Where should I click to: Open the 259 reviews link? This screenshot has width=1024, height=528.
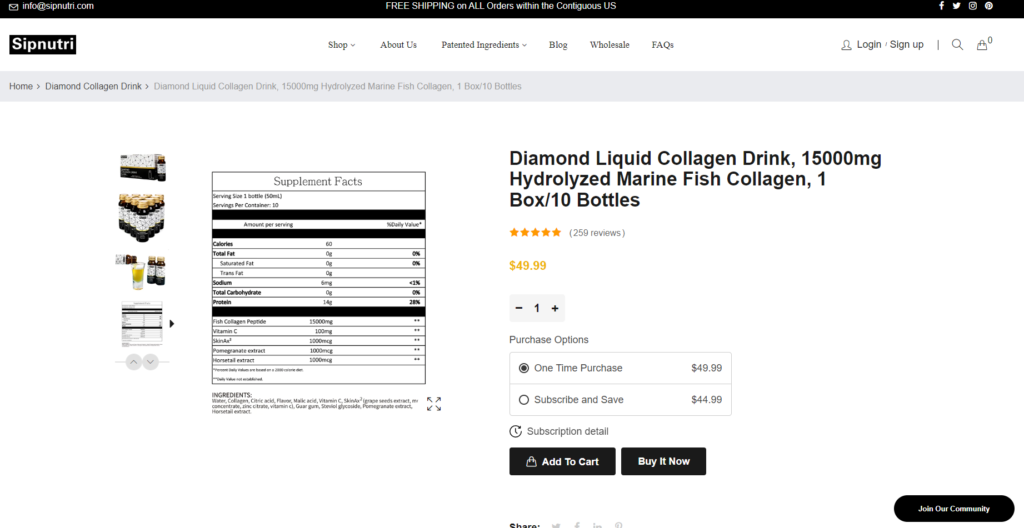pyautogui.click(x=597, y=233)
